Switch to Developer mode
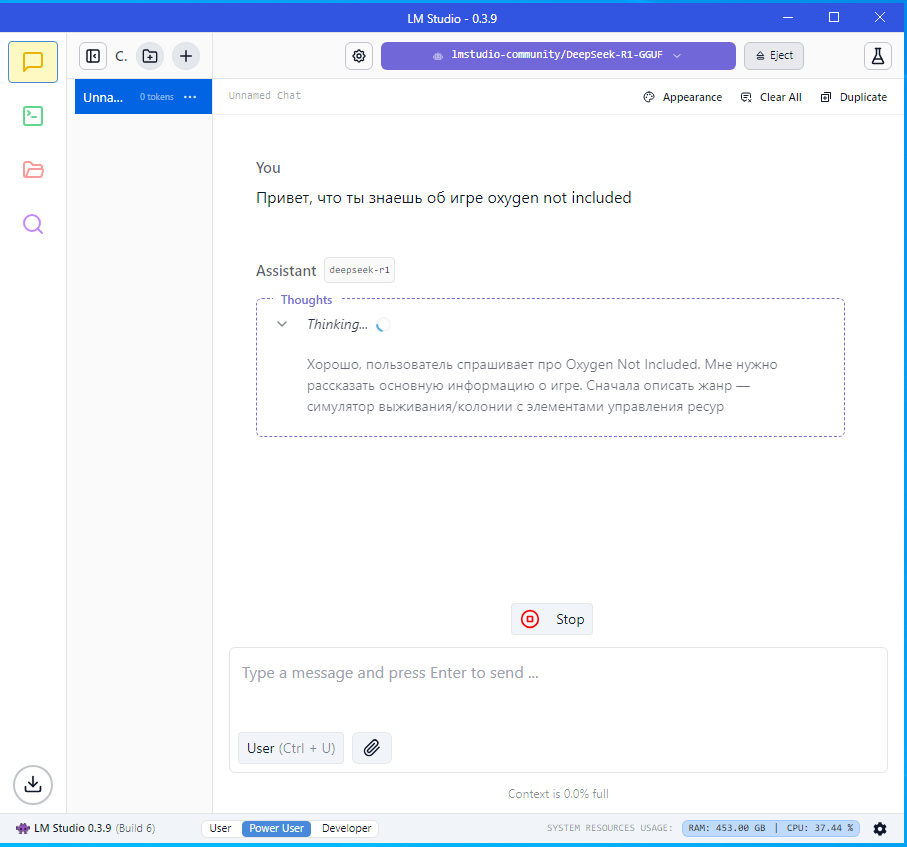The width and height of the screenshot is (907, 847). [346, 828]
